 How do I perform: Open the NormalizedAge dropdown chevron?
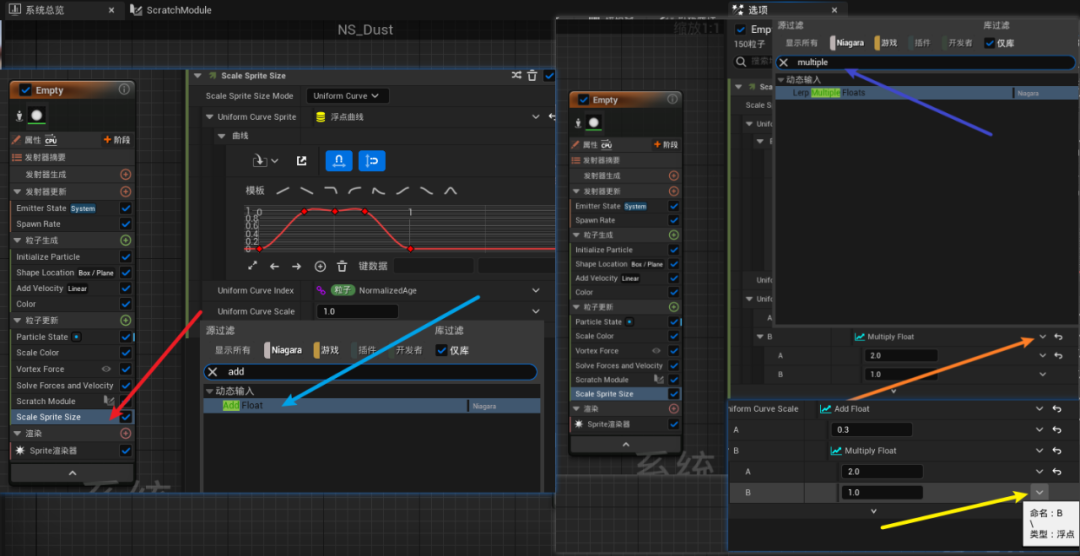point(537,291)
